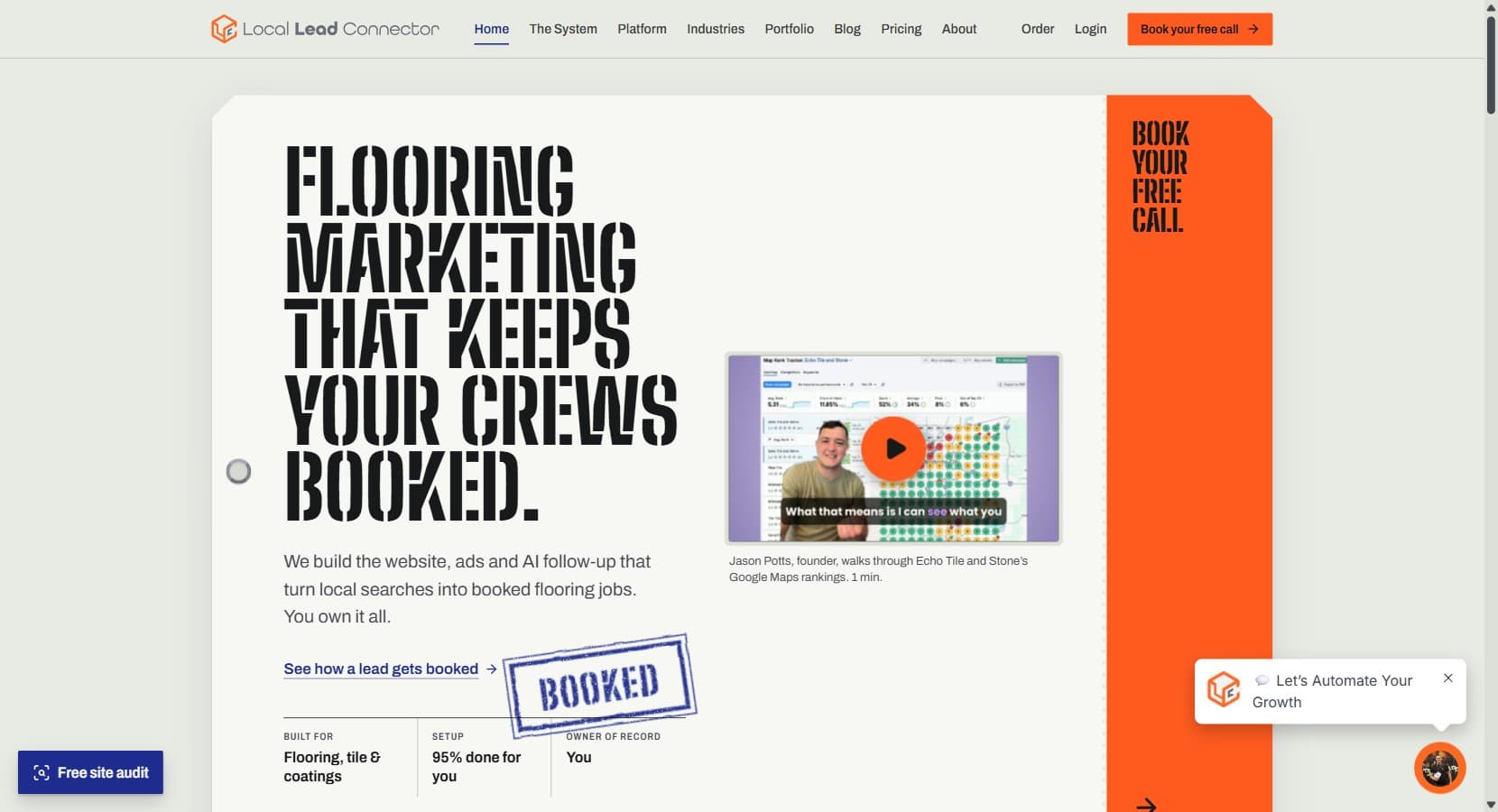Click See how a lead gets booked

[390, 669]
